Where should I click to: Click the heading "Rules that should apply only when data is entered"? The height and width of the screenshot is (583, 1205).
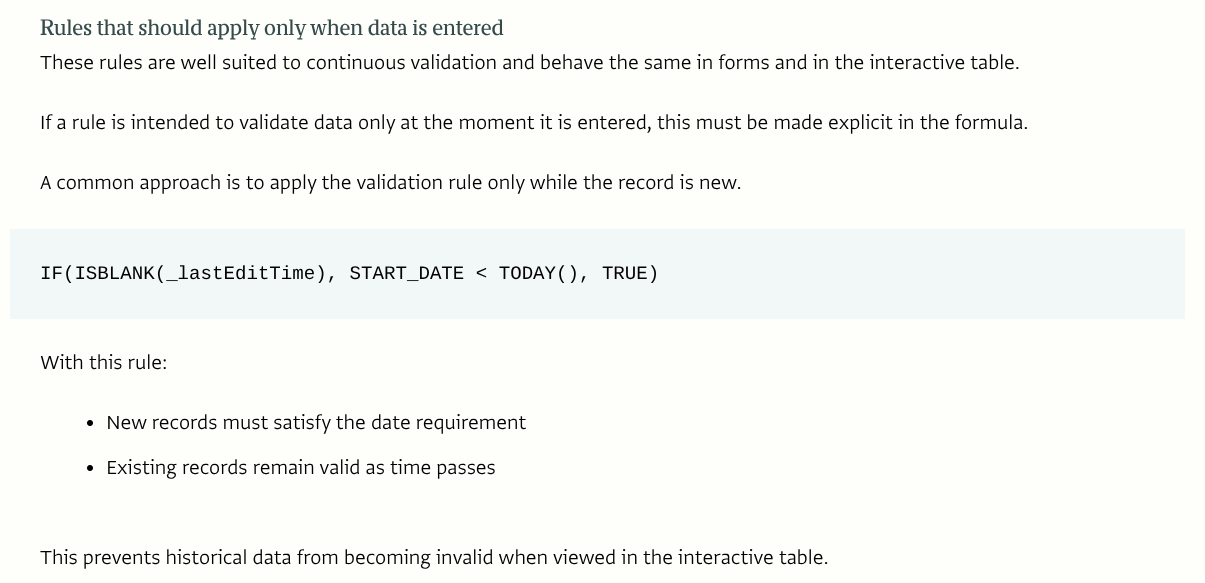click(271, 28)
